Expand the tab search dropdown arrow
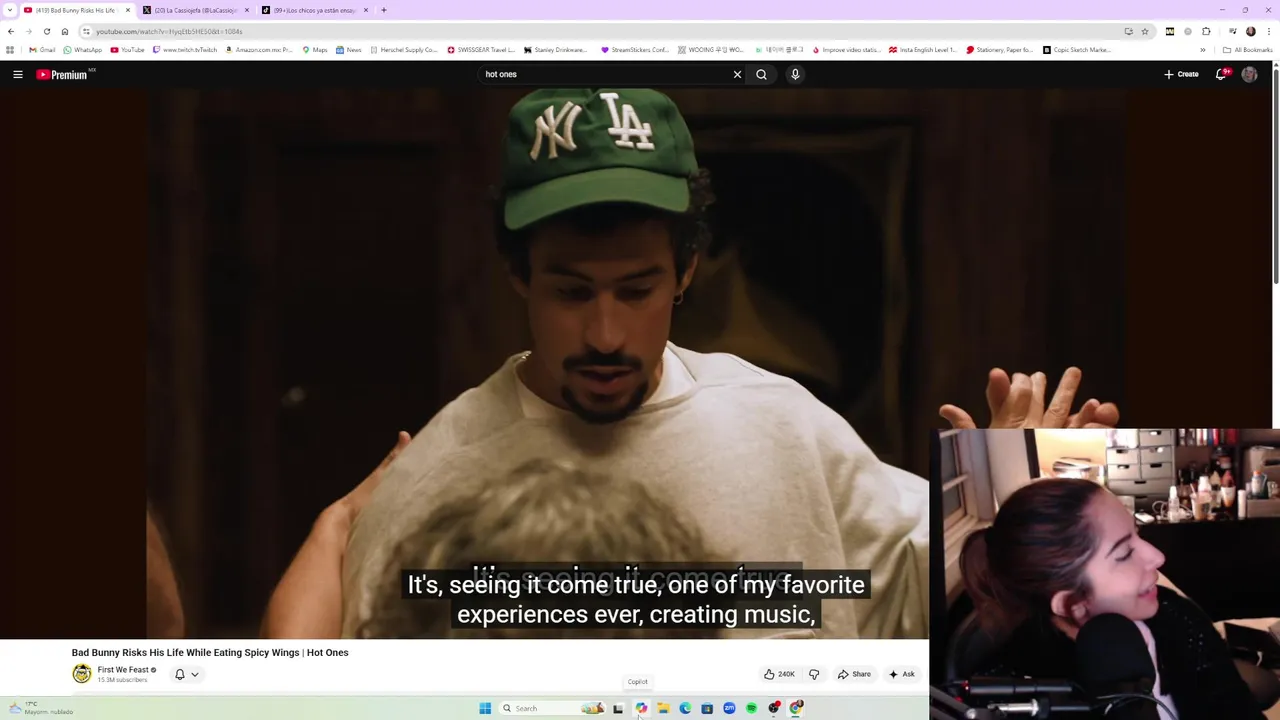1280x720 pixels. point(10,10)
